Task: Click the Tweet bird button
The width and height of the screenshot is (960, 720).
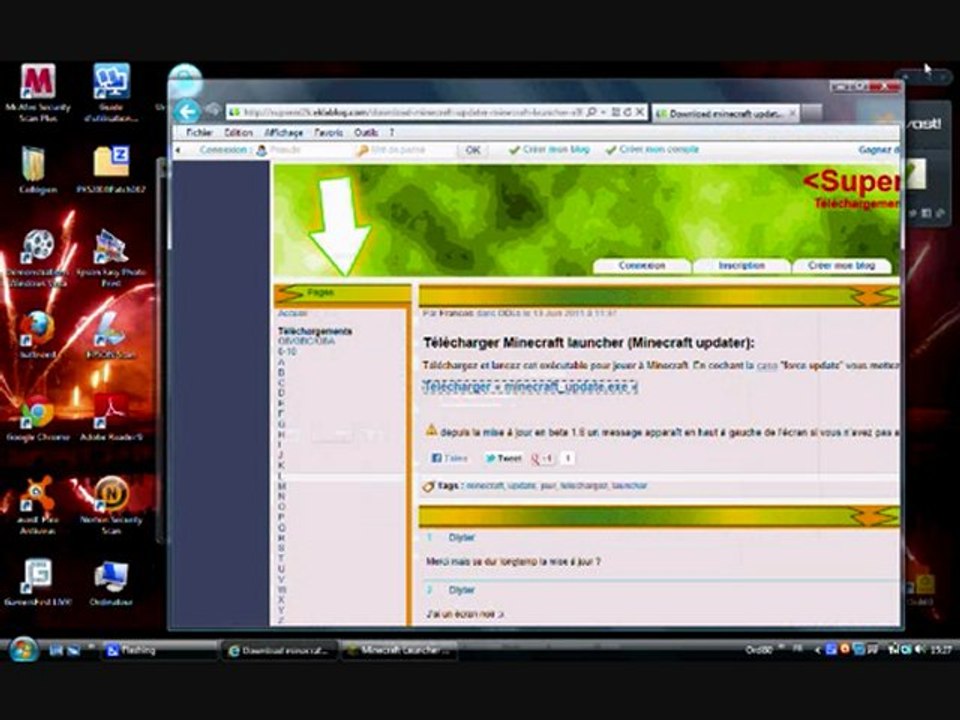Action: tap(503, 458)
